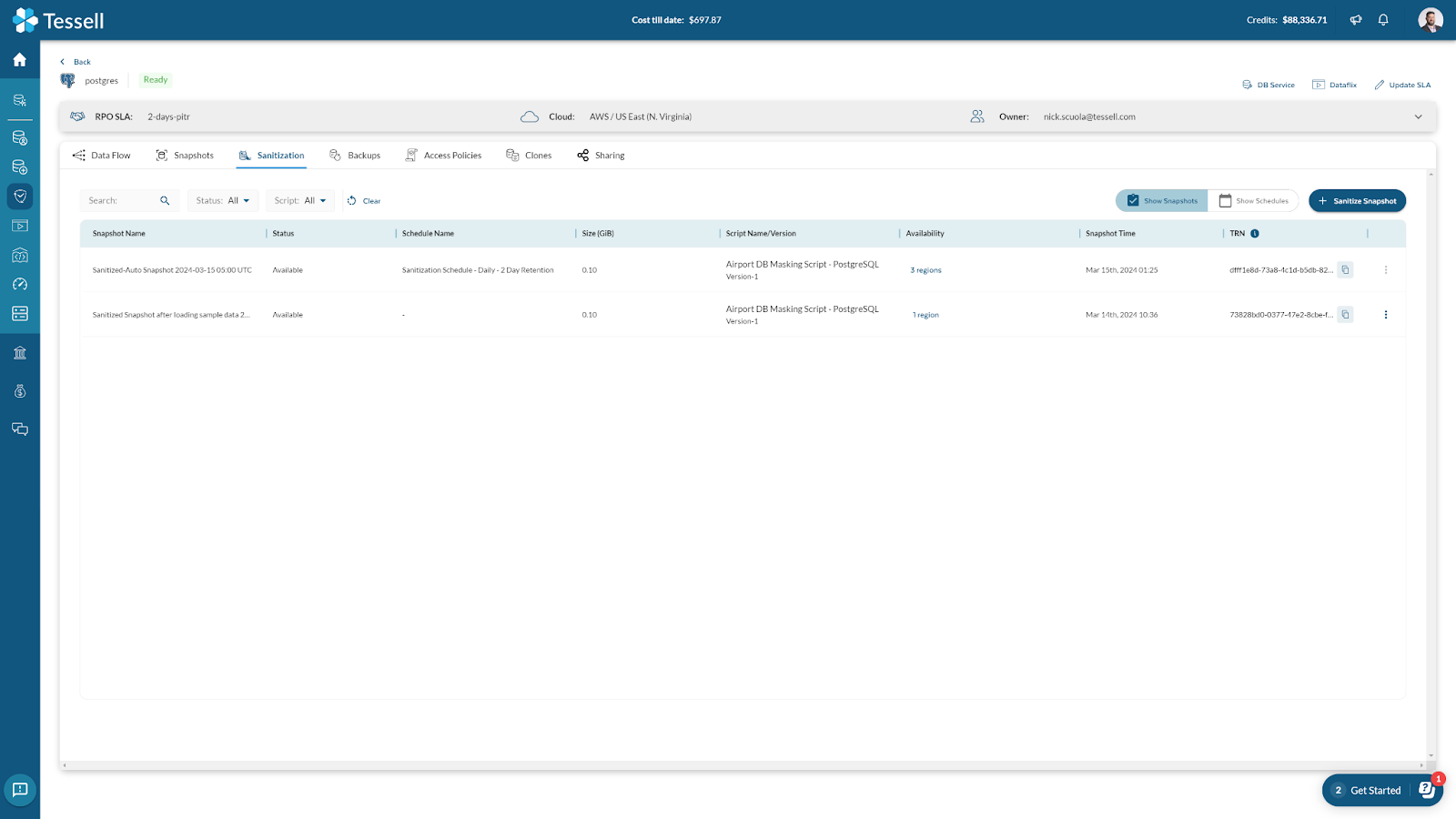Viewport: 1456px width, 819px height.
Task: Open the performance gauge sidebar icon
Action: click(x=19, y=284)
